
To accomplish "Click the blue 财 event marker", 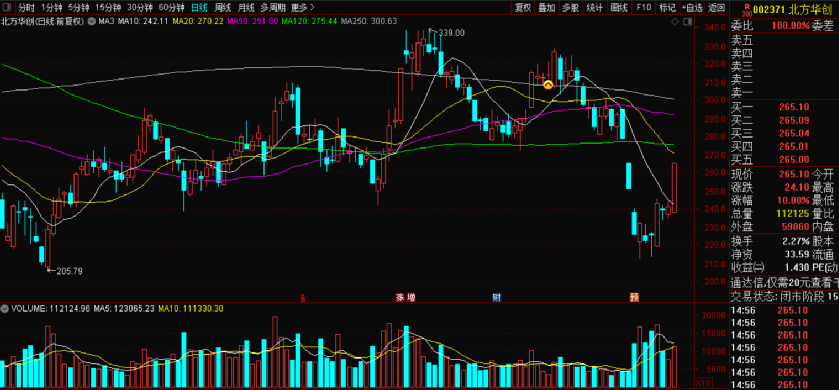I will 497,297.
